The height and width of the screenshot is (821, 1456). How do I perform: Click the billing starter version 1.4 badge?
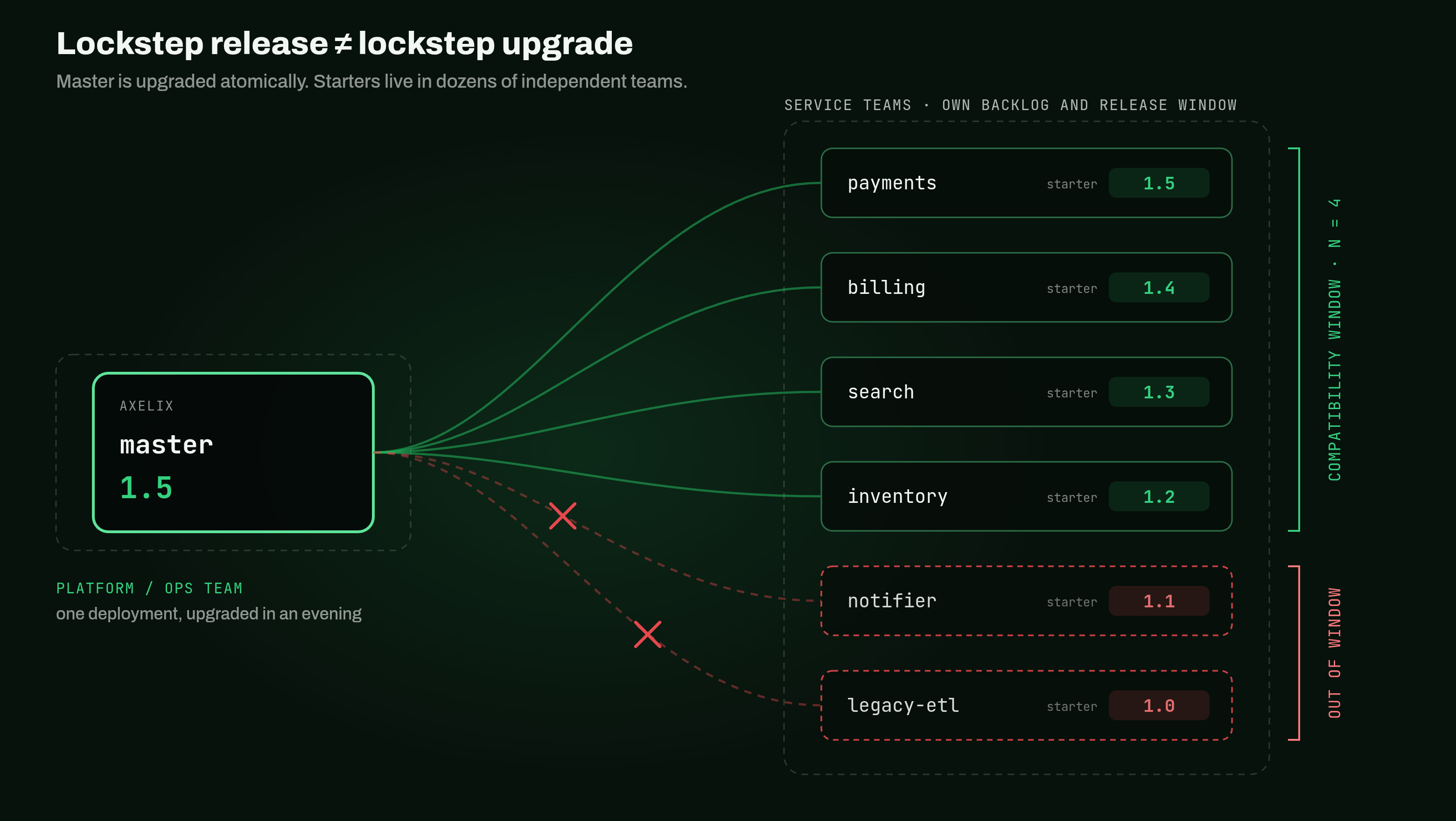(1159, 288)
